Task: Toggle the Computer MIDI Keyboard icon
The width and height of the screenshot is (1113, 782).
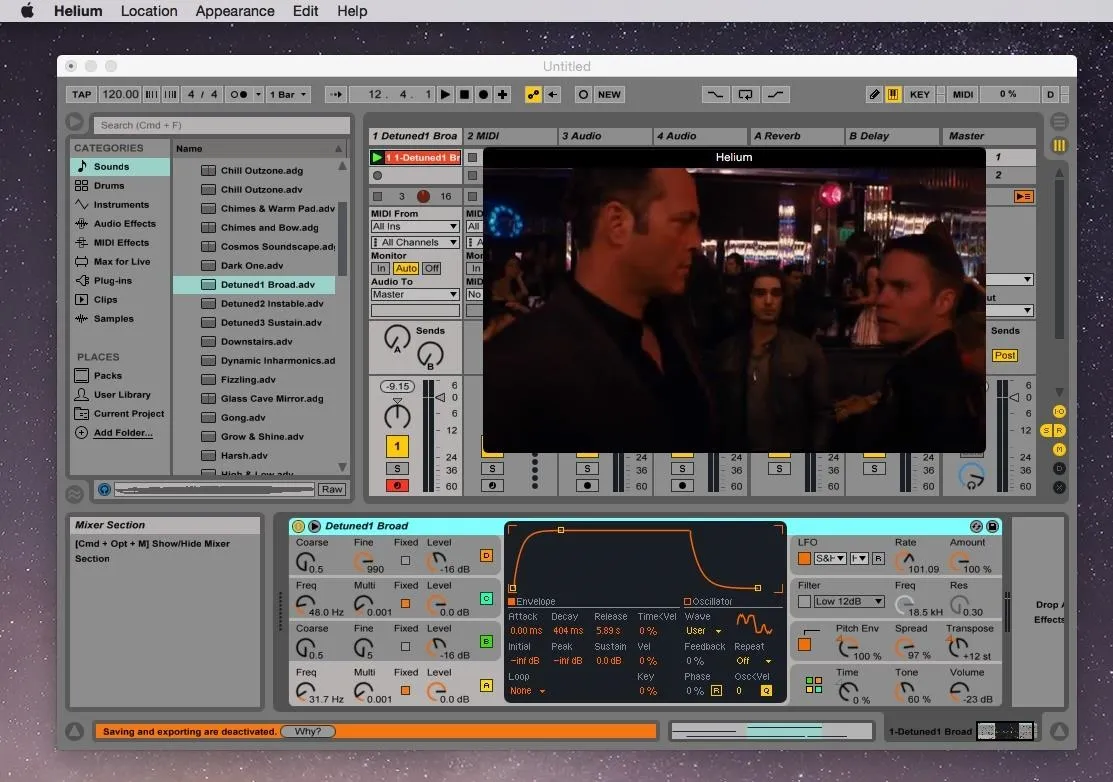Action: [x=893, y=94]
